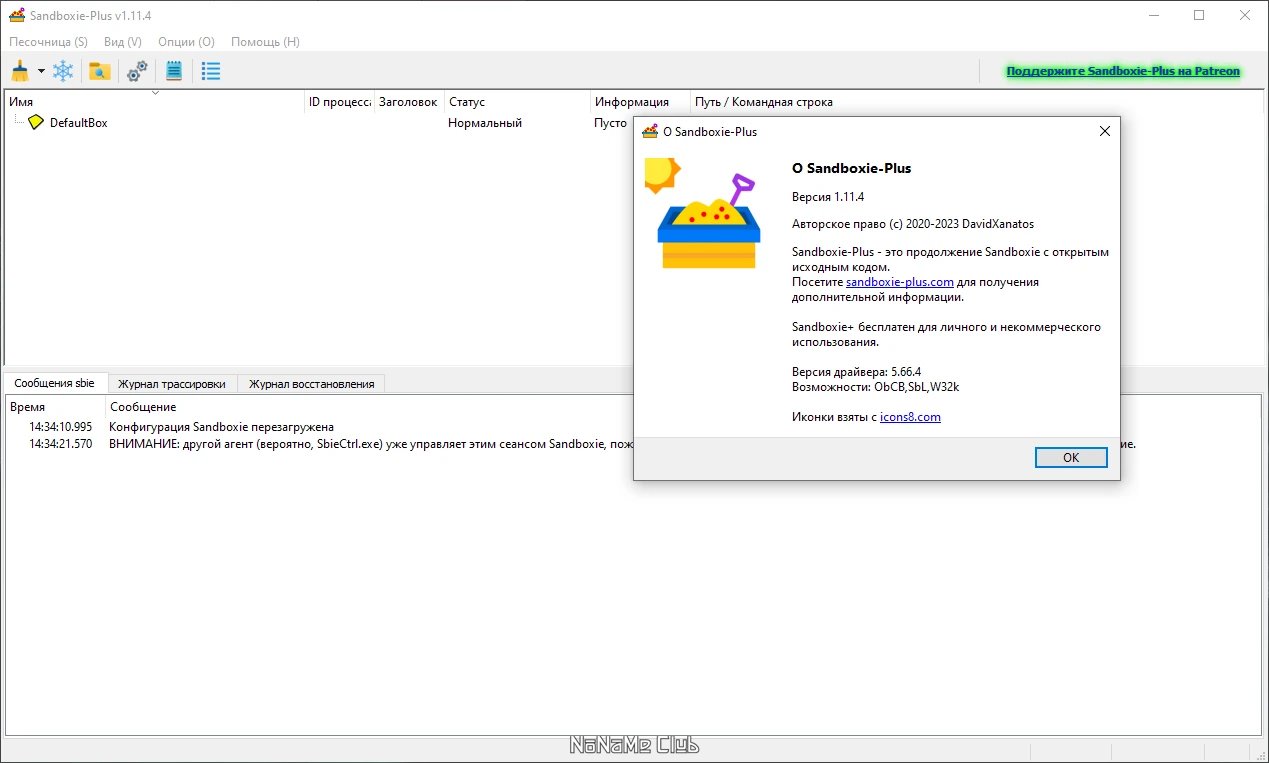Click the sandbox logo in the about dialog
This screenshot has width=1269, height=763.
pos(701,213)
